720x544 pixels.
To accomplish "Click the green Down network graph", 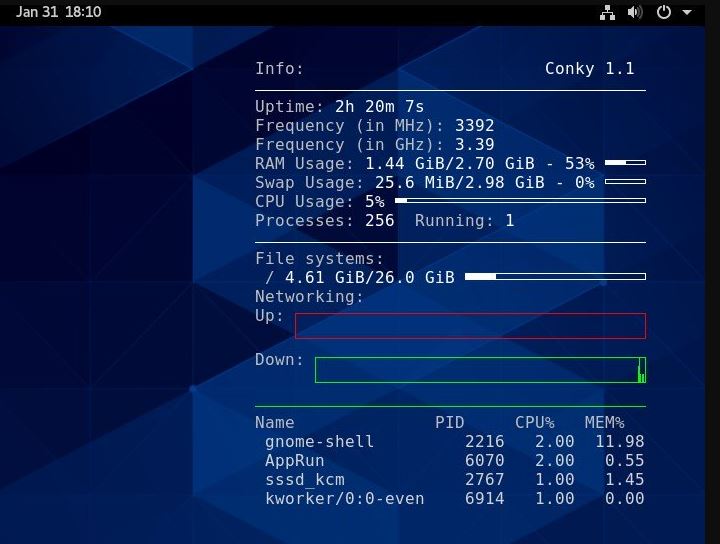I will [480, 370].
